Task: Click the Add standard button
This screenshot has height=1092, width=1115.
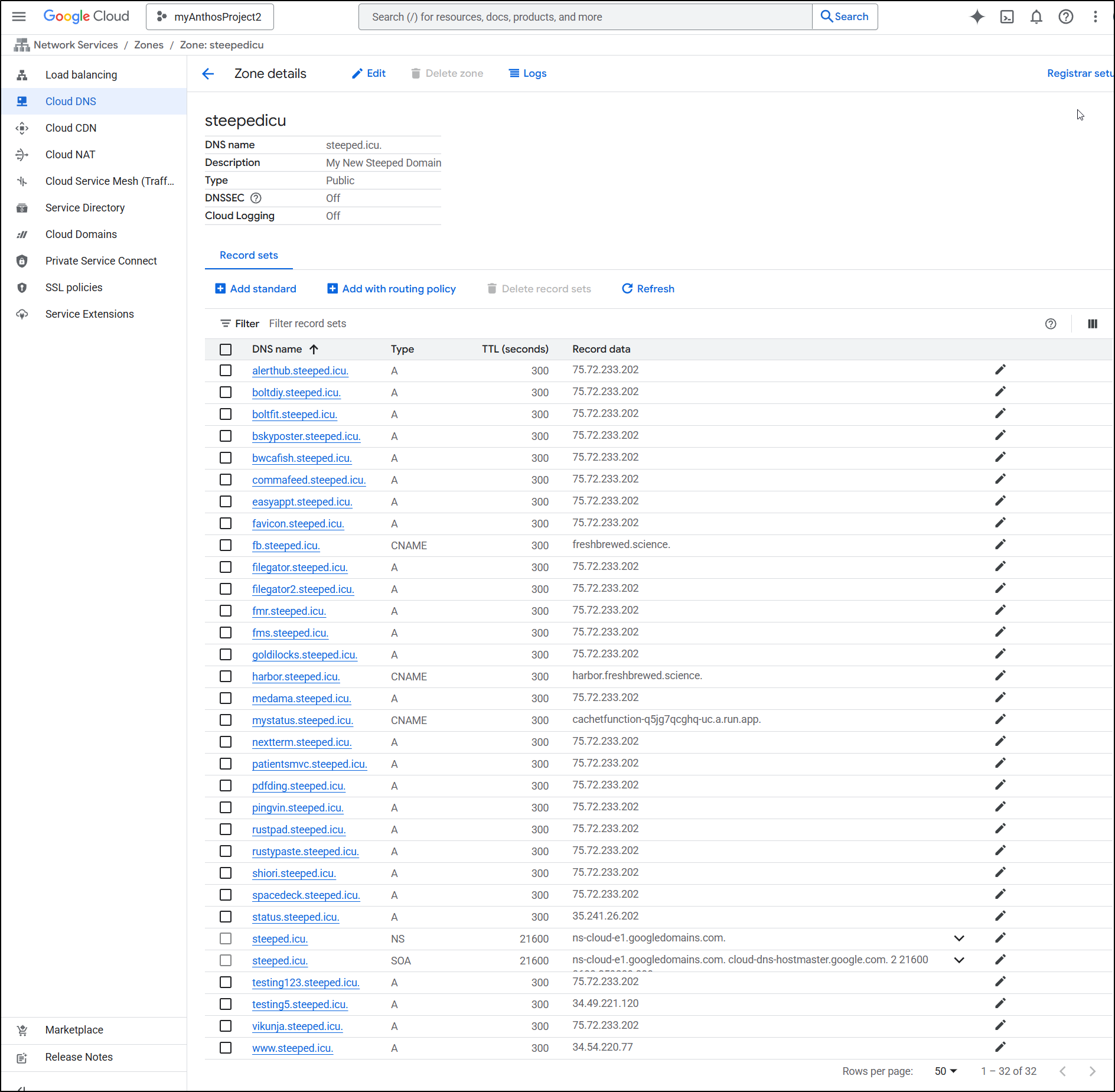Action: tap(256, 289)
